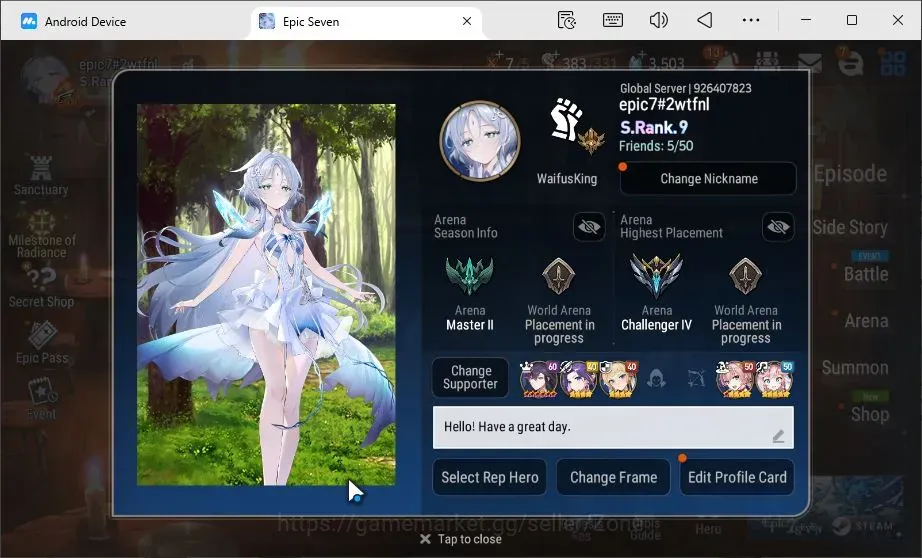This screenshot has height=558, width=922.
Task: Open the emulator screenshot record tool
Action: 566,21
